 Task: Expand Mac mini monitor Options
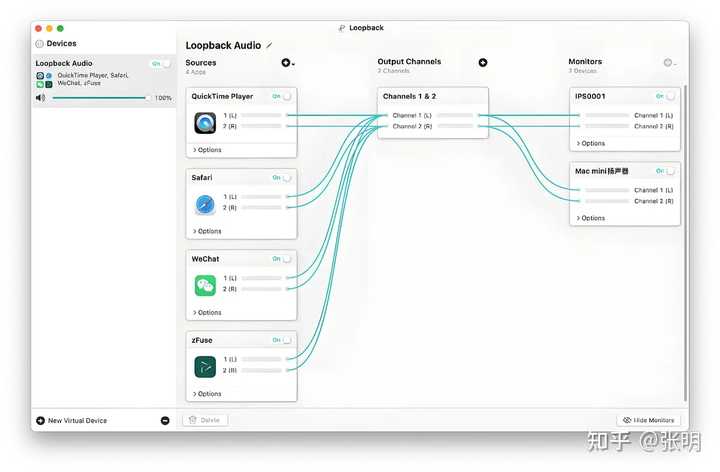point(591,218)
